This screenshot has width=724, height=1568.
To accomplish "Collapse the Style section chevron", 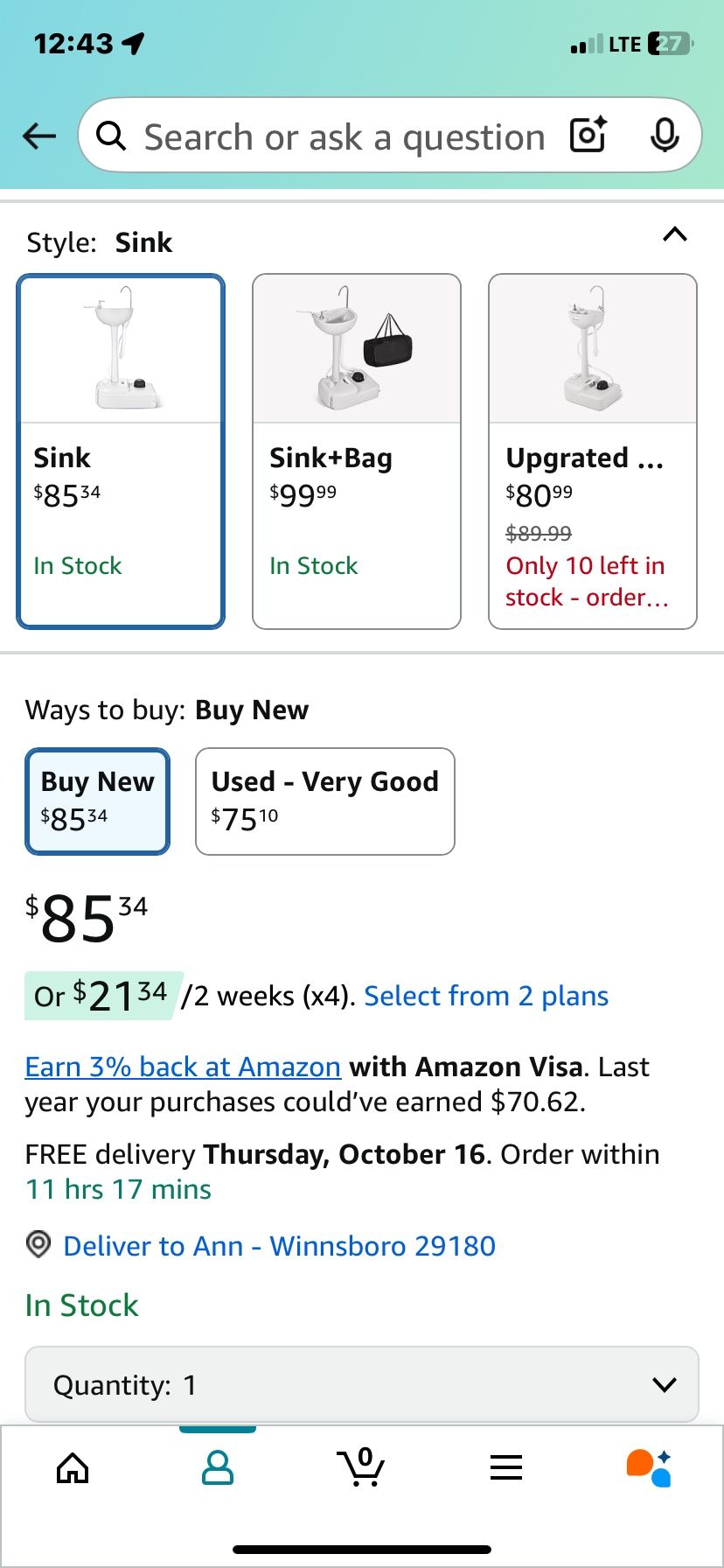I will 675,234.
